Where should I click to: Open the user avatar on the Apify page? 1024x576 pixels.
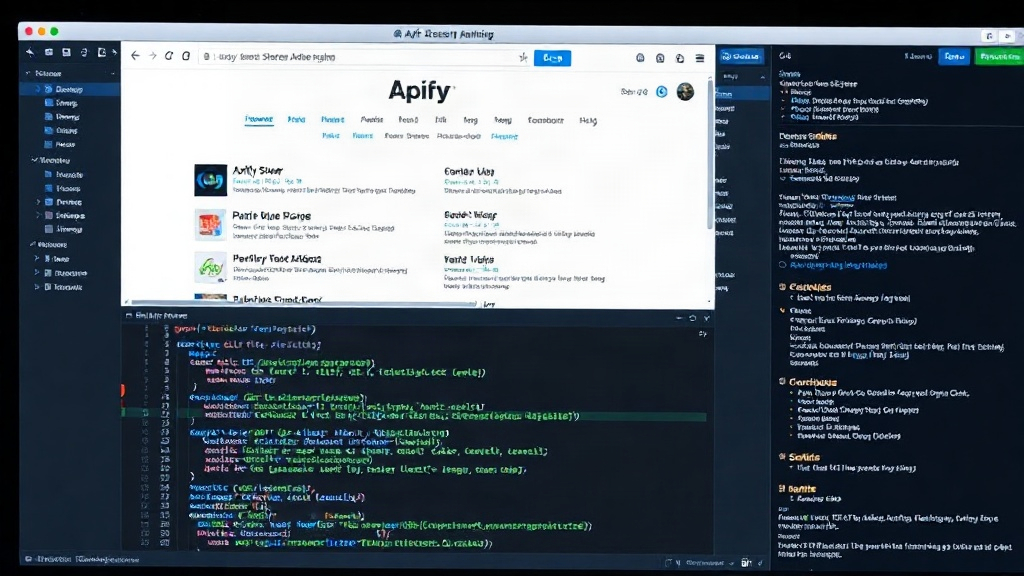pos(685,91)
